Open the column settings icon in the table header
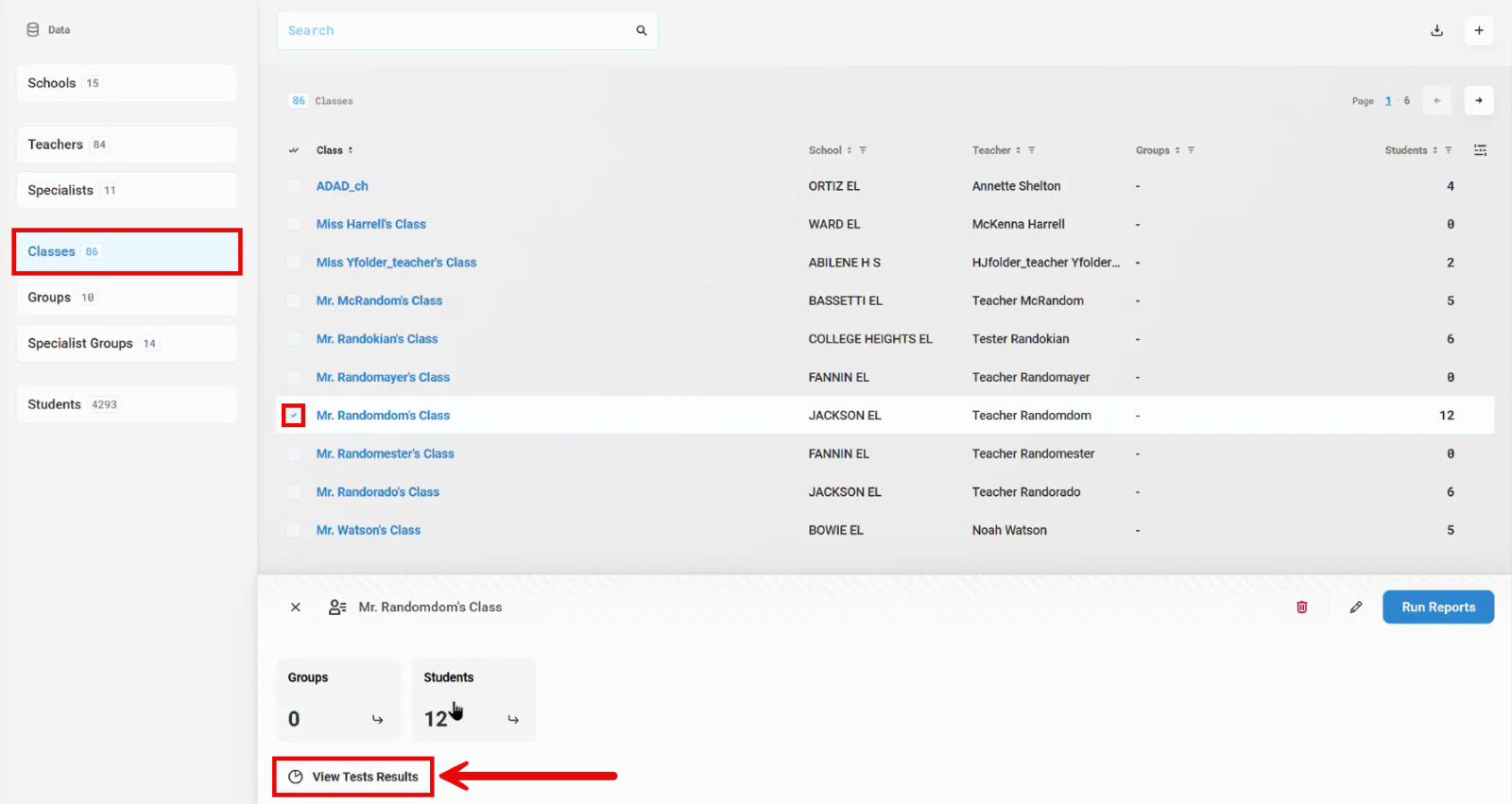 (1480, 150)
